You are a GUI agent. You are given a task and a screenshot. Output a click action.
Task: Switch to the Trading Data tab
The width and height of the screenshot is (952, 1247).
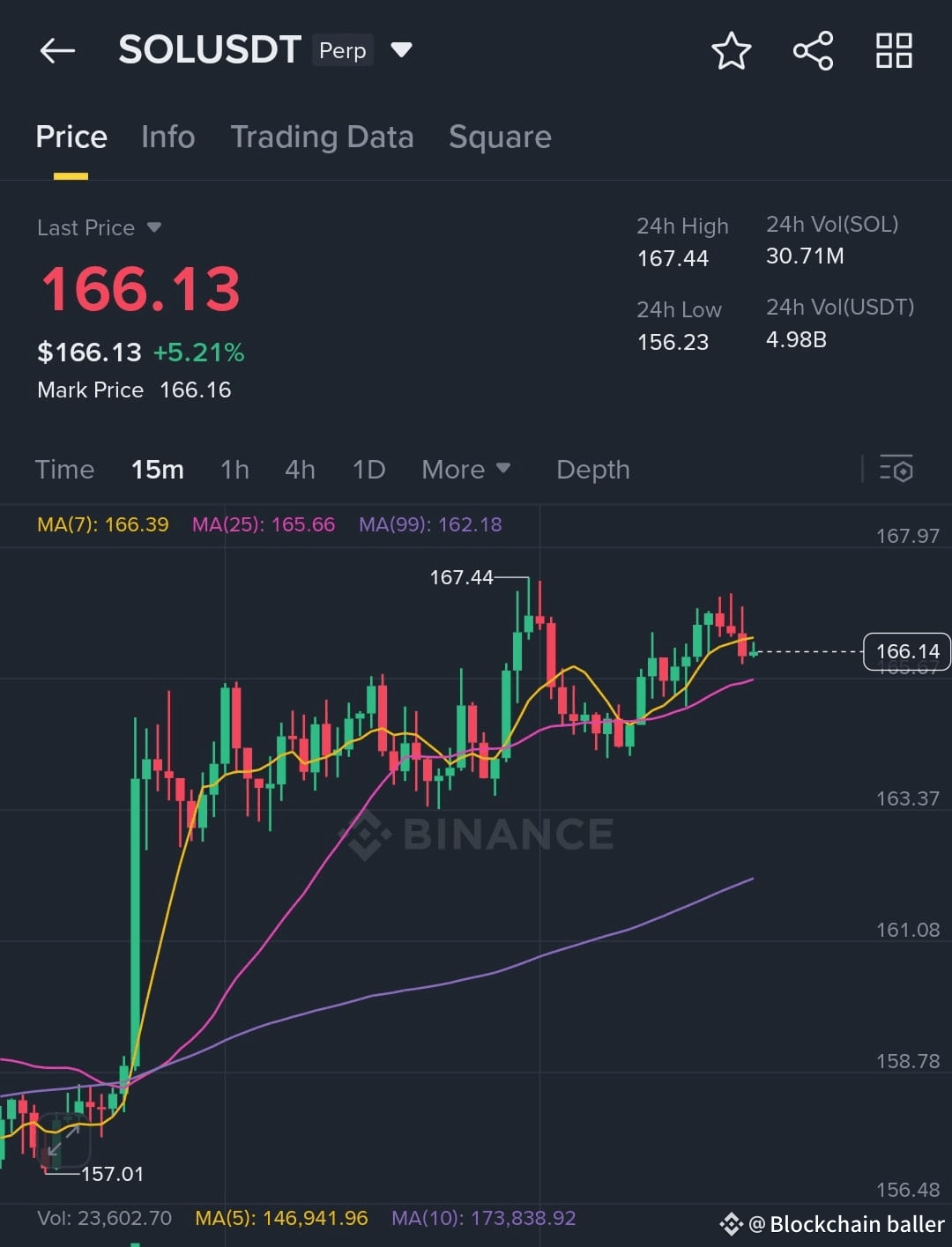[322, 137]
